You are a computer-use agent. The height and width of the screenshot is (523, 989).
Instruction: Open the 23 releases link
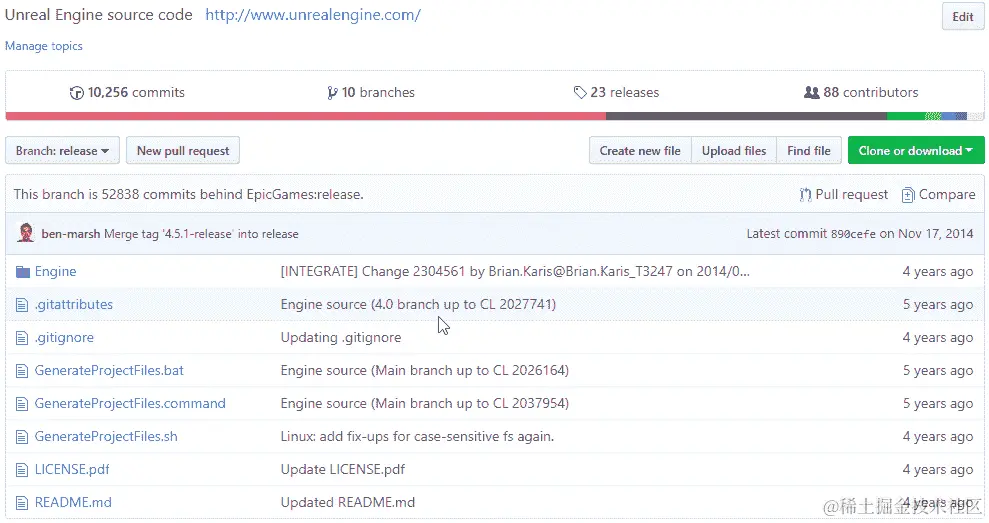(616, 93)
